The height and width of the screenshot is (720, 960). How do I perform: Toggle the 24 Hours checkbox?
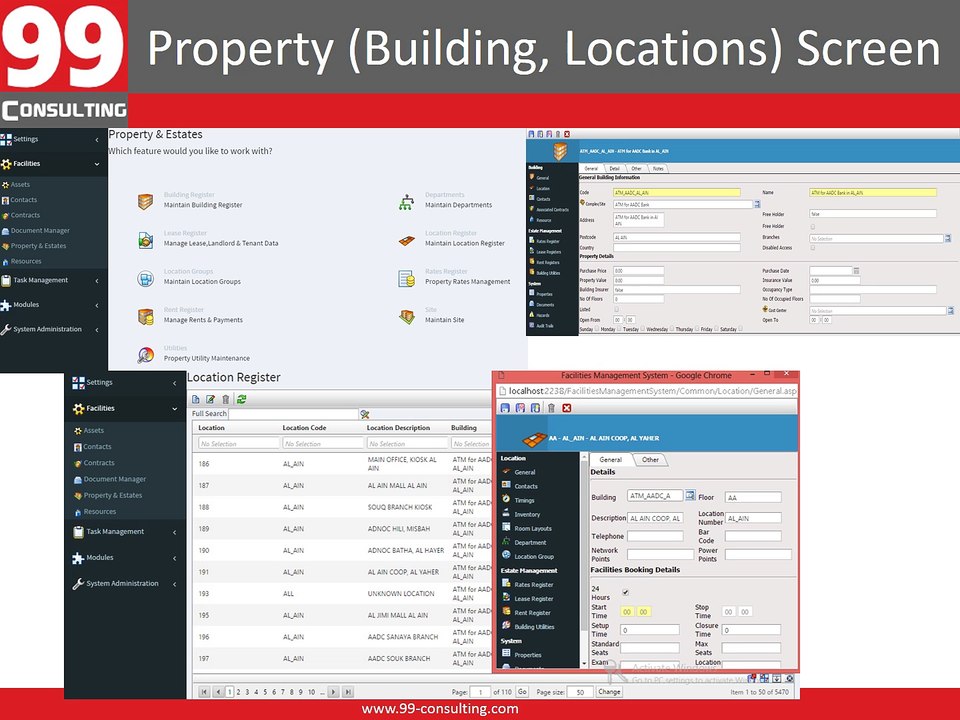click(x=625, y=592)
